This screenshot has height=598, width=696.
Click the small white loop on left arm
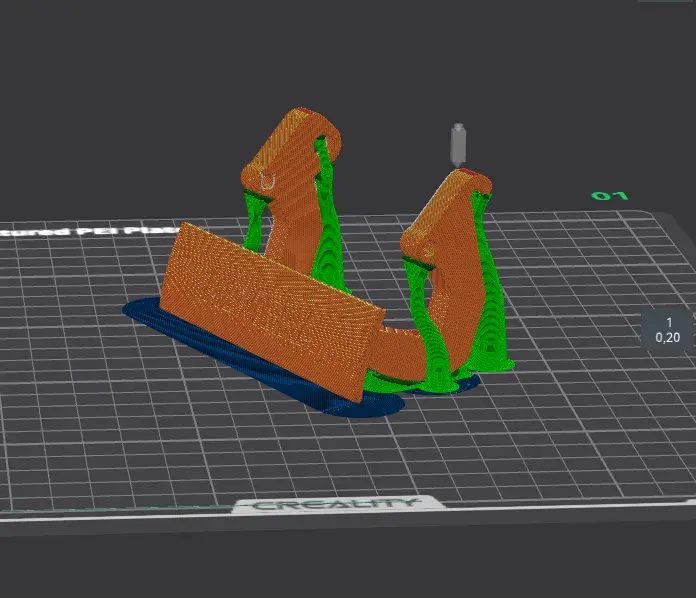click(x=267, y=180)
